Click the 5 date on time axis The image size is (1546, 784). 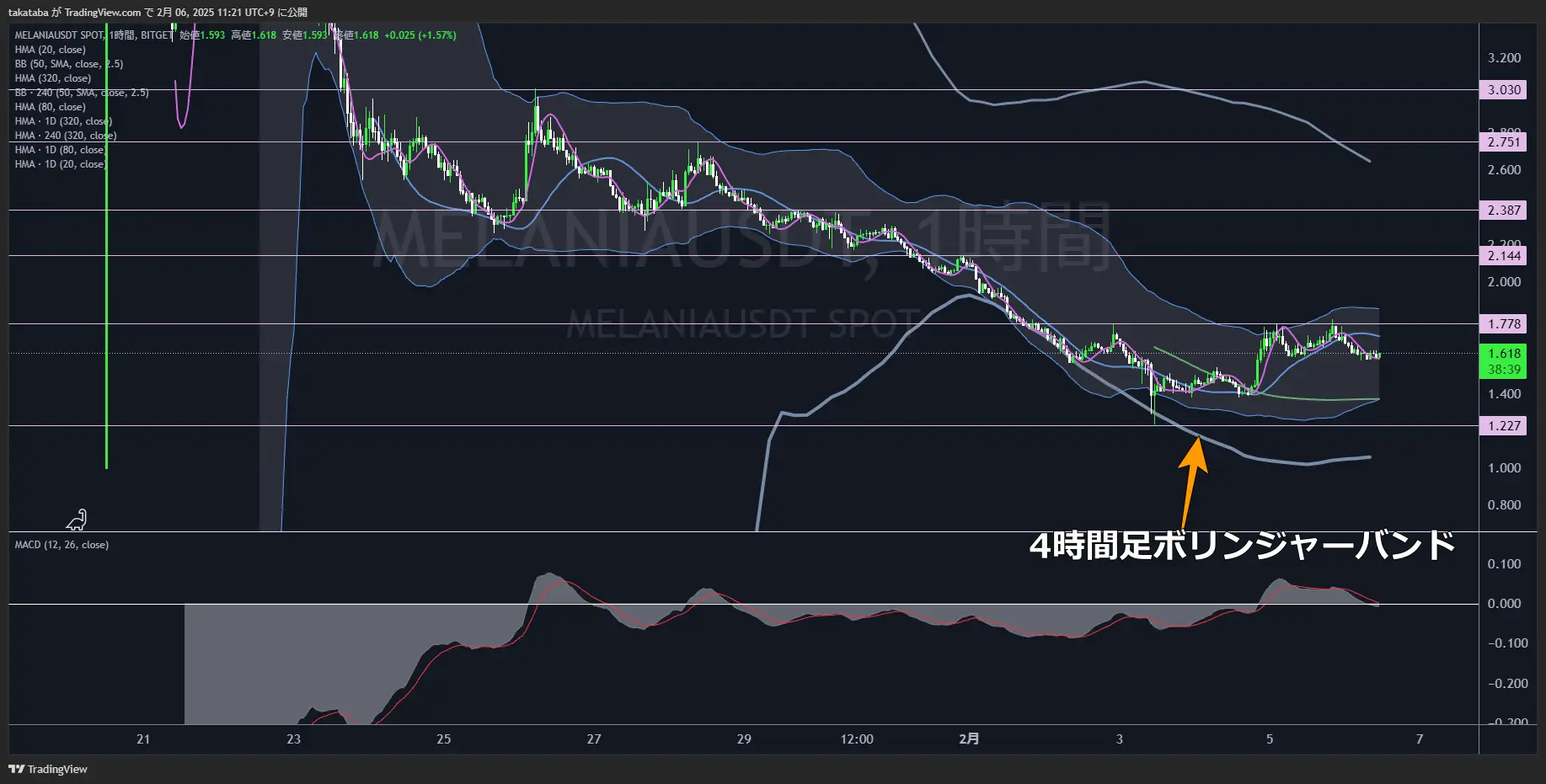[1270, 739]
